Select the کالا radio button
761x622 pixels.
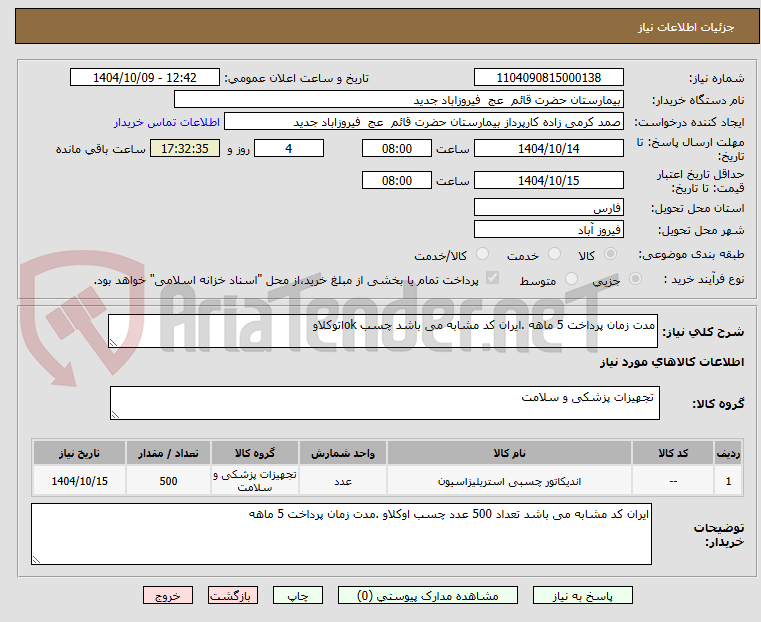click(611, 254)
